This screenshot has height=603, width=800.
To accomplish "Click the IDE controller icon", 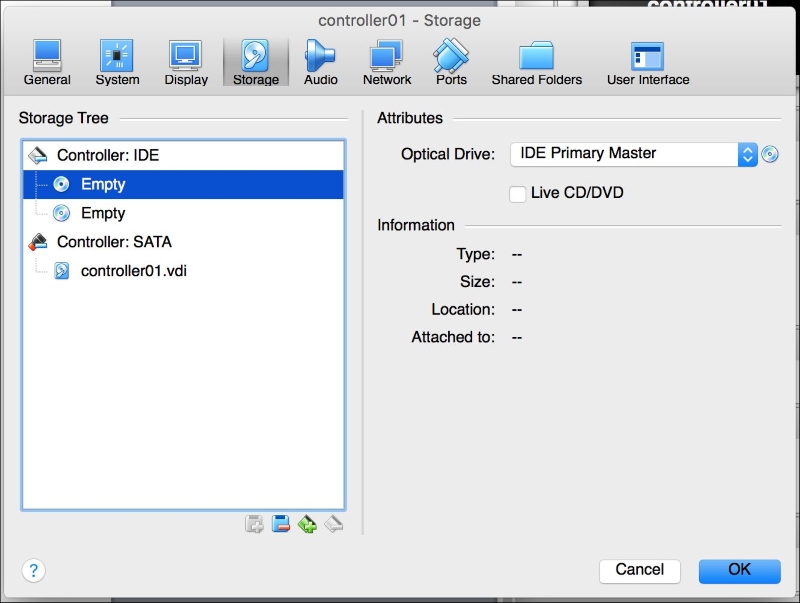I will 38,155.
